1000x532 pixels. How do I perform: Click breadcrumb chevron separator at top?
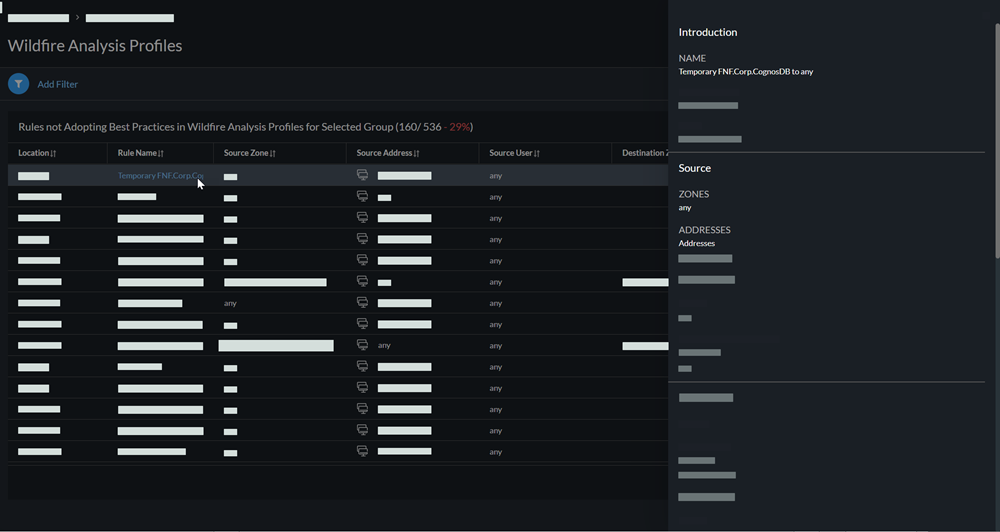click(77, 18)
